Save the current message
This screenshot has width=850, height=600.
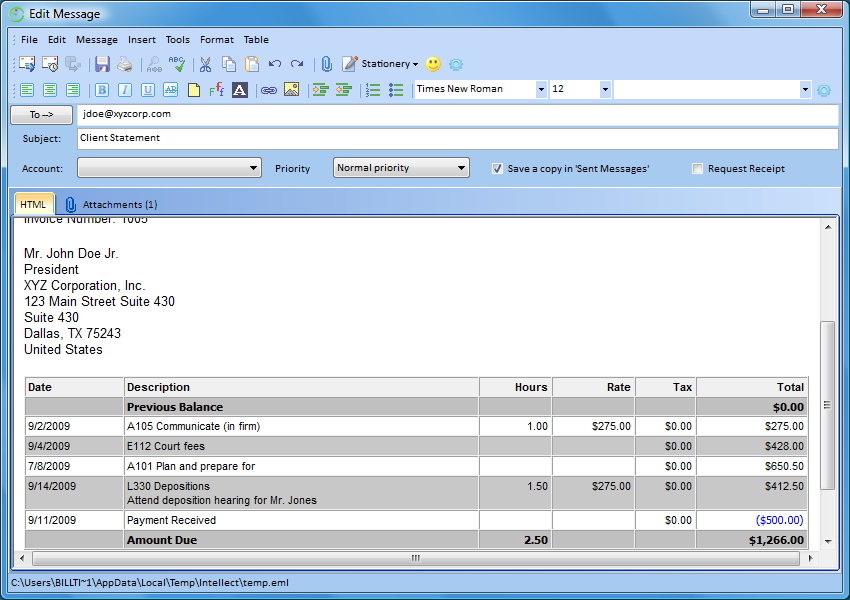point(103,63)
